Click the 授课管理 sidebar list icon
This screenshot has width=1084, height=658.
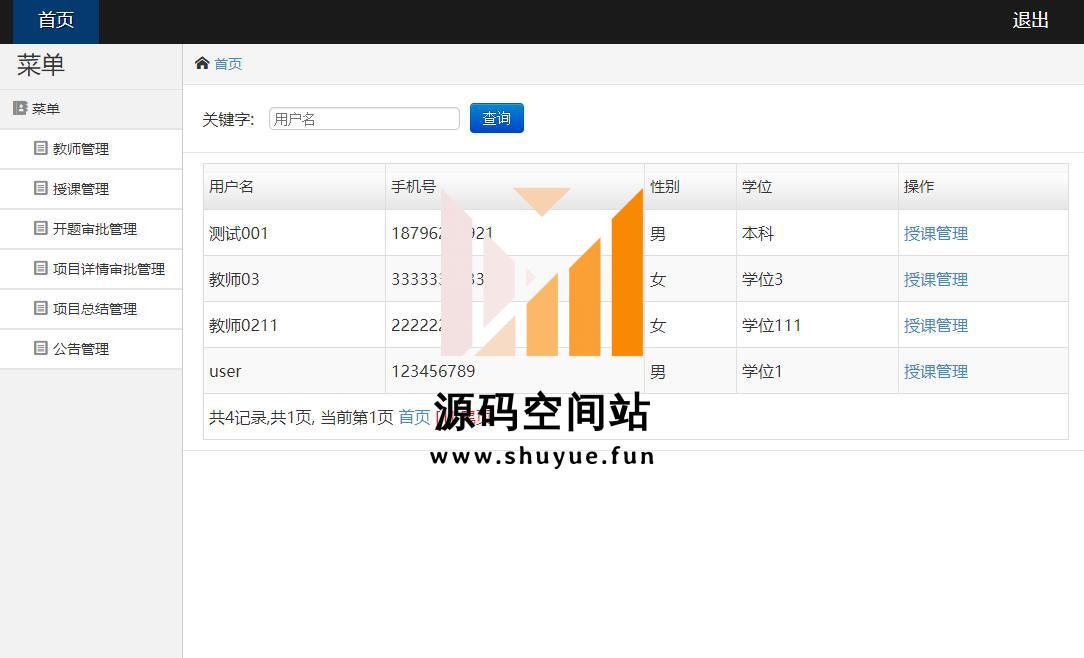[41, 188]
